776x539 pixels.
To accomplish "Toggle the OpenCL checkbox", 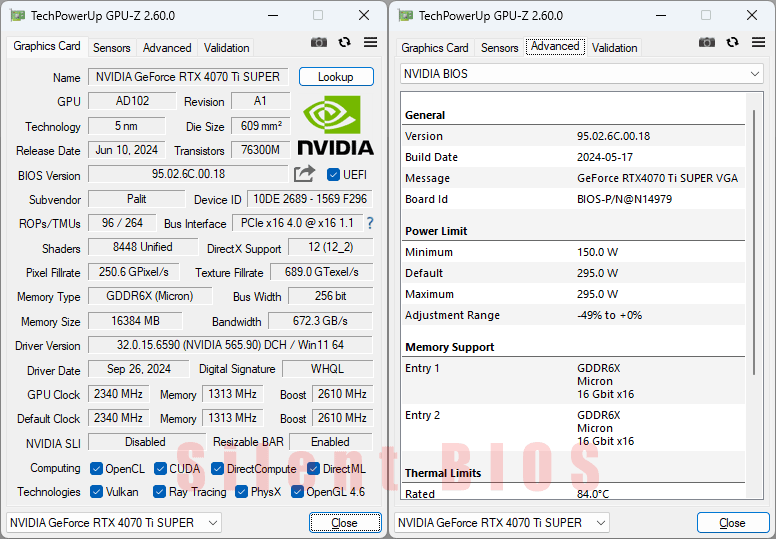I will (97, 469).
